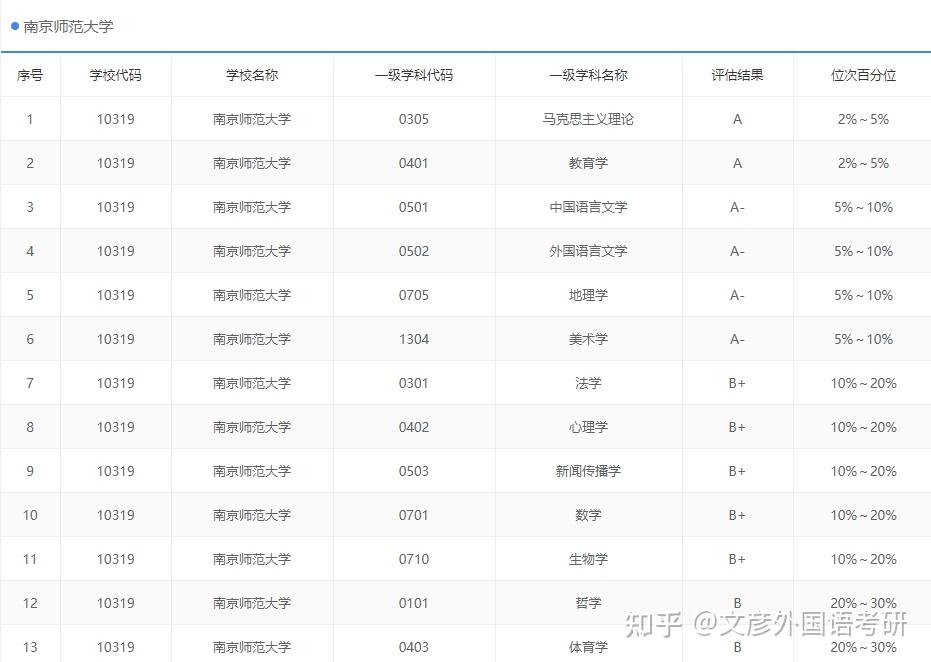Click the A result in 教育学 row
The width and height of the screenshot is (931, 662).
[x=737, y=163]
